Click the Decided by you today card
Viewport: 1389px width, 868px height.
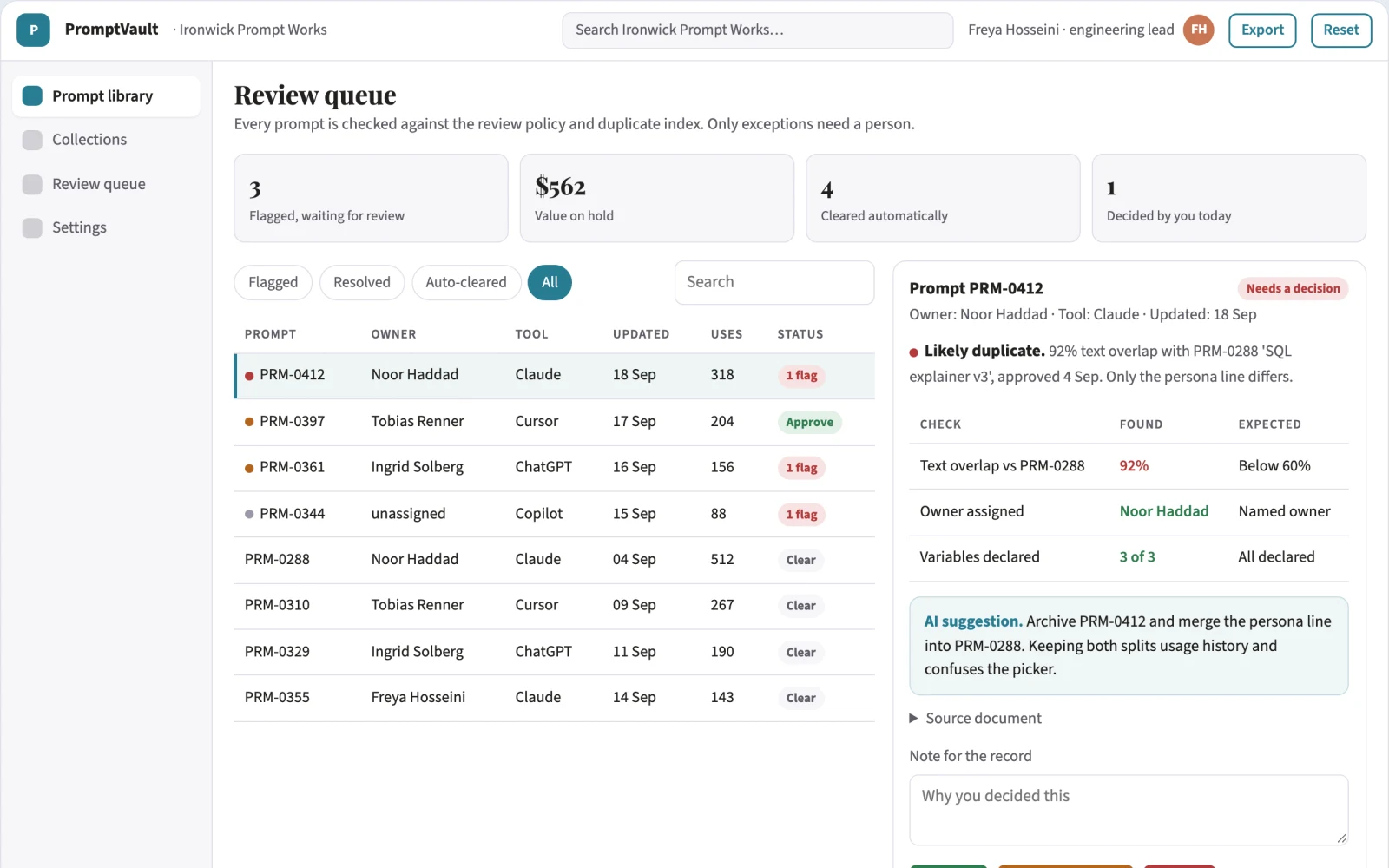(x=1228, y=198)
